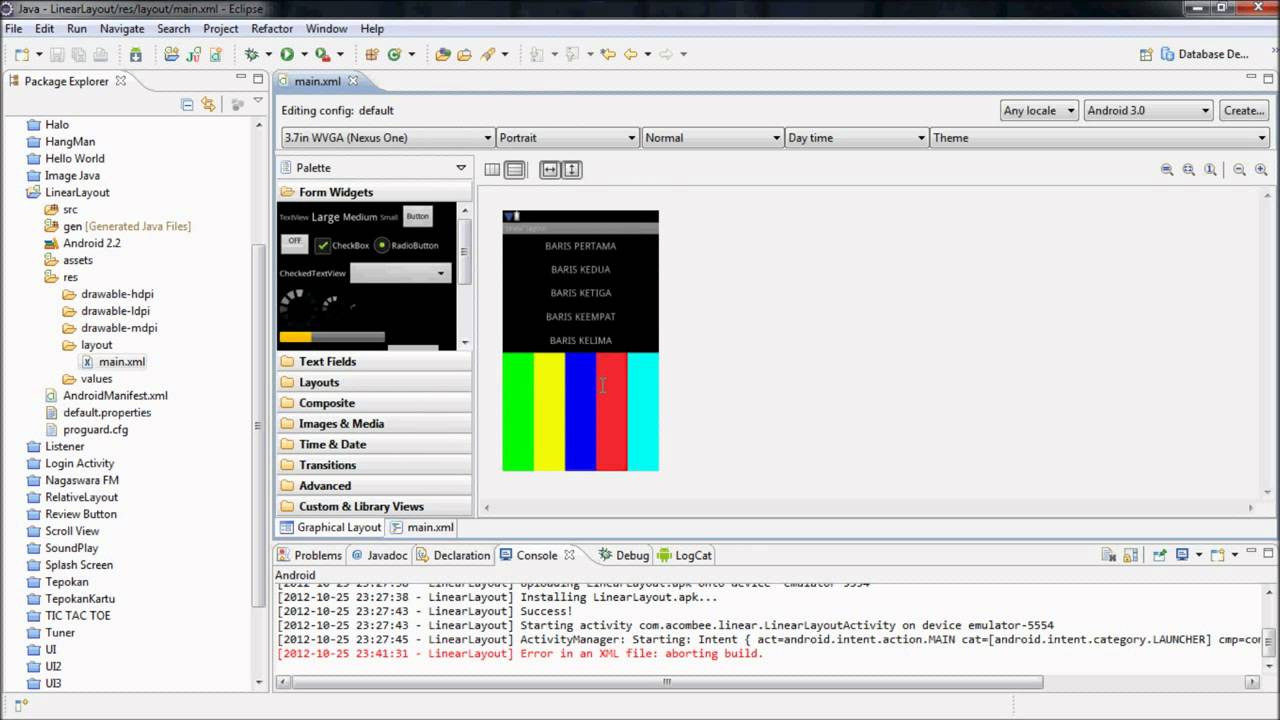The image size is (1280, 720).
Task: Click the Clear Console icon
Action: [x=1108, y=555]
